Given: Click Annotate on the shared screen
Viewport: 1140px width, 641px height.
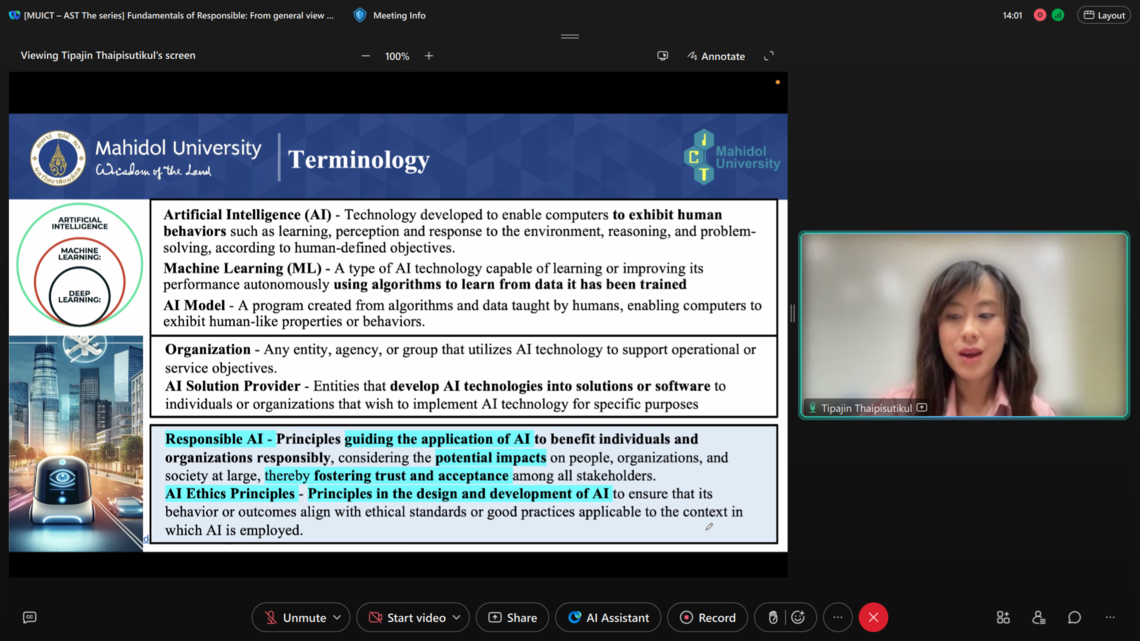Looking at the screenshot, I should pos(716,56).
